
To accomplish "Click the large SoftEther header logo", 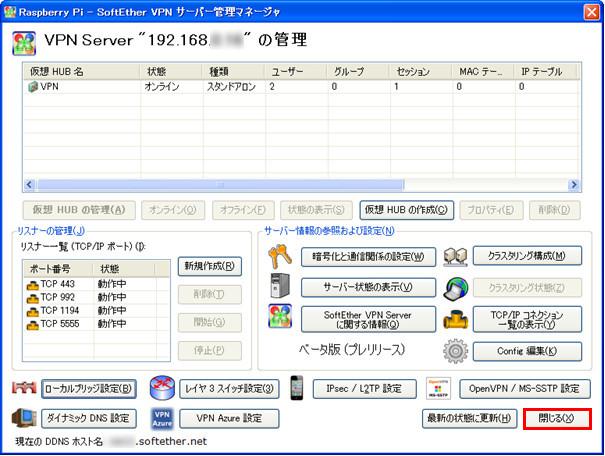I will tap(24, 43).
